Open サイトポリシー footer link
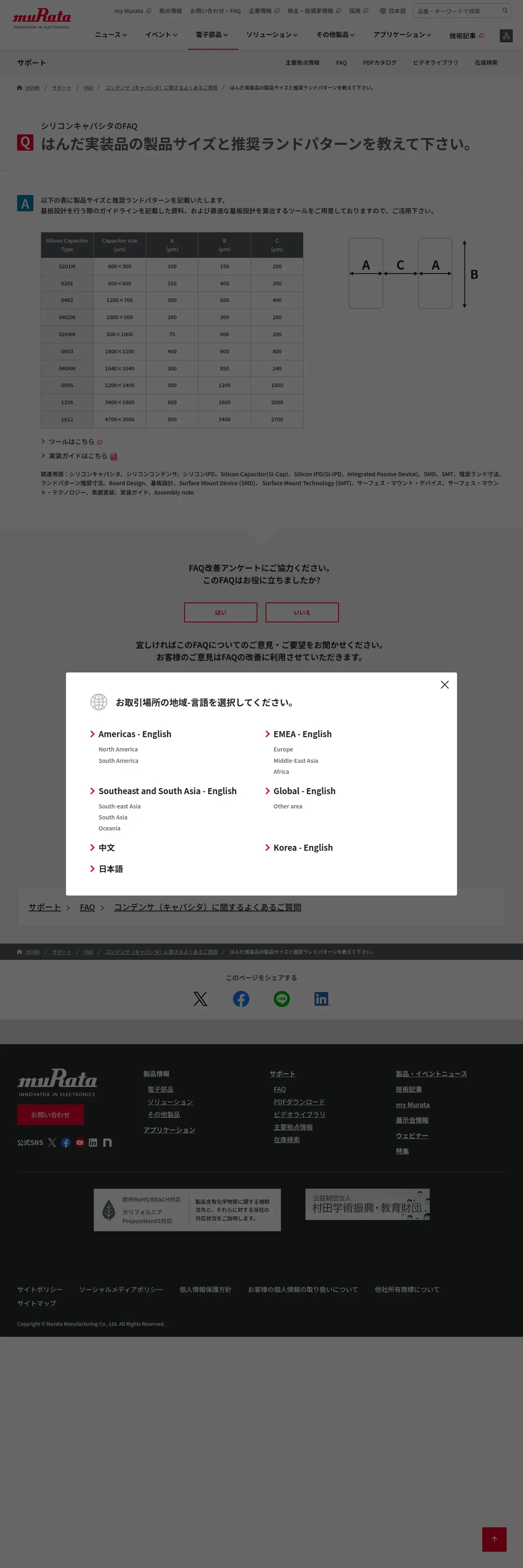 (x=40, y=1289)
